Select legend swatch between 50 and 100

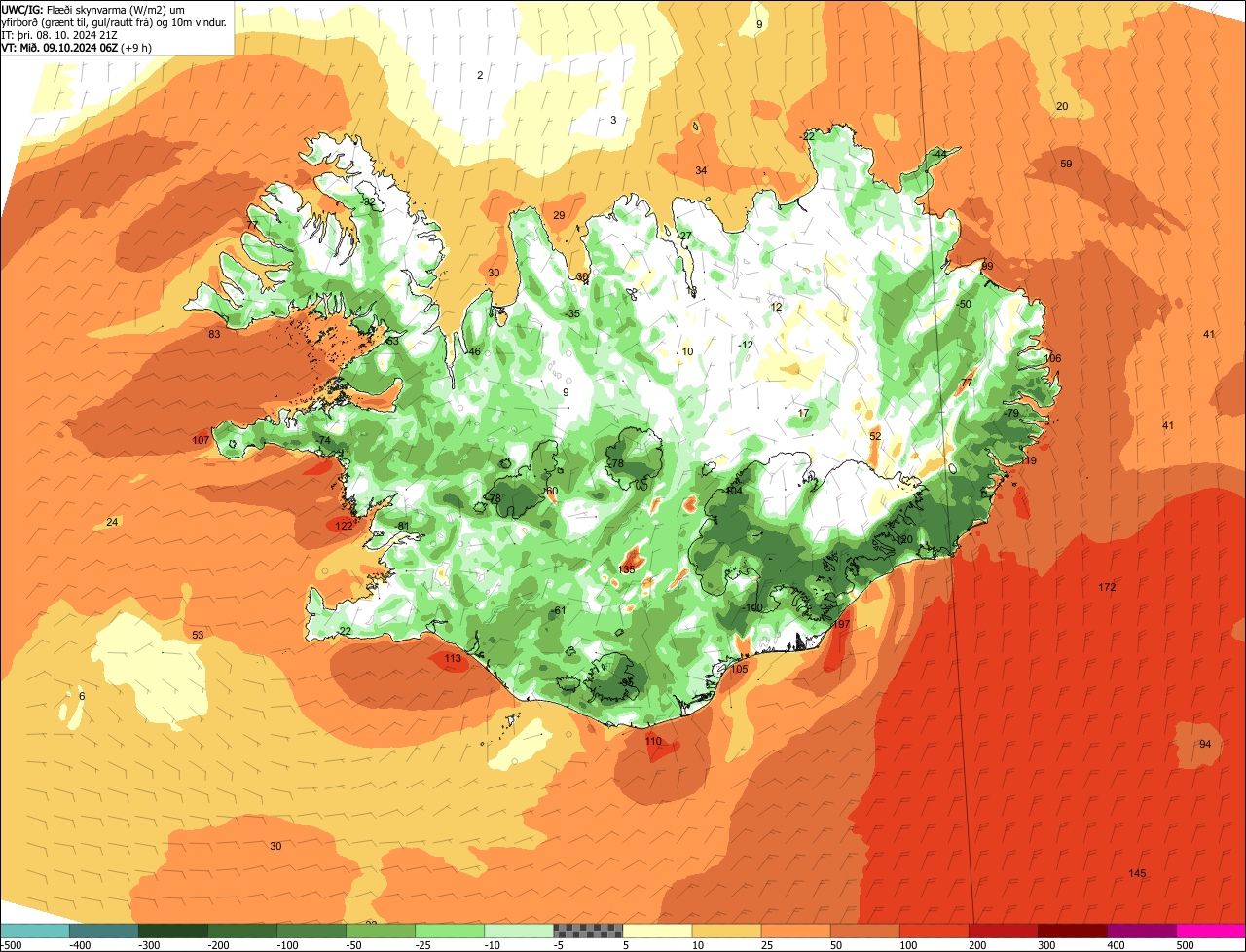[864, 931]
